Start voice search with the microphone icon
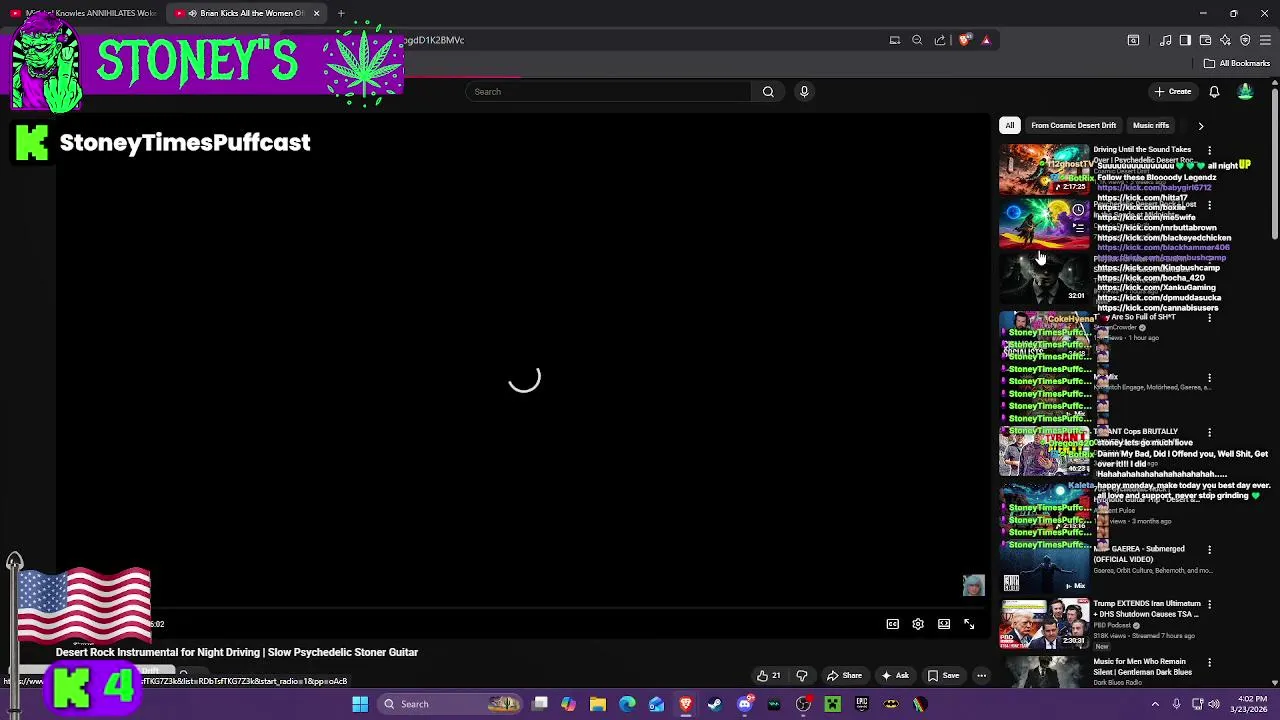The height and width of the screenshot is (720, 1280). click(x=804, y=92)
